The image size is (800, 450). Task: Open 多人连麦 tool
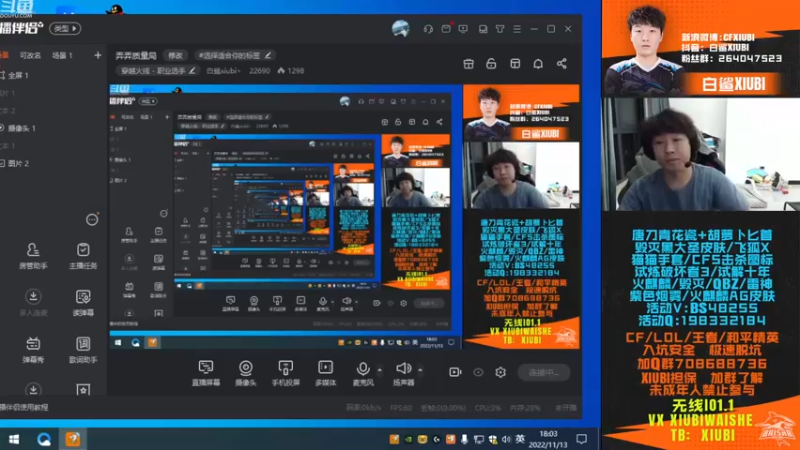(33, 303)
